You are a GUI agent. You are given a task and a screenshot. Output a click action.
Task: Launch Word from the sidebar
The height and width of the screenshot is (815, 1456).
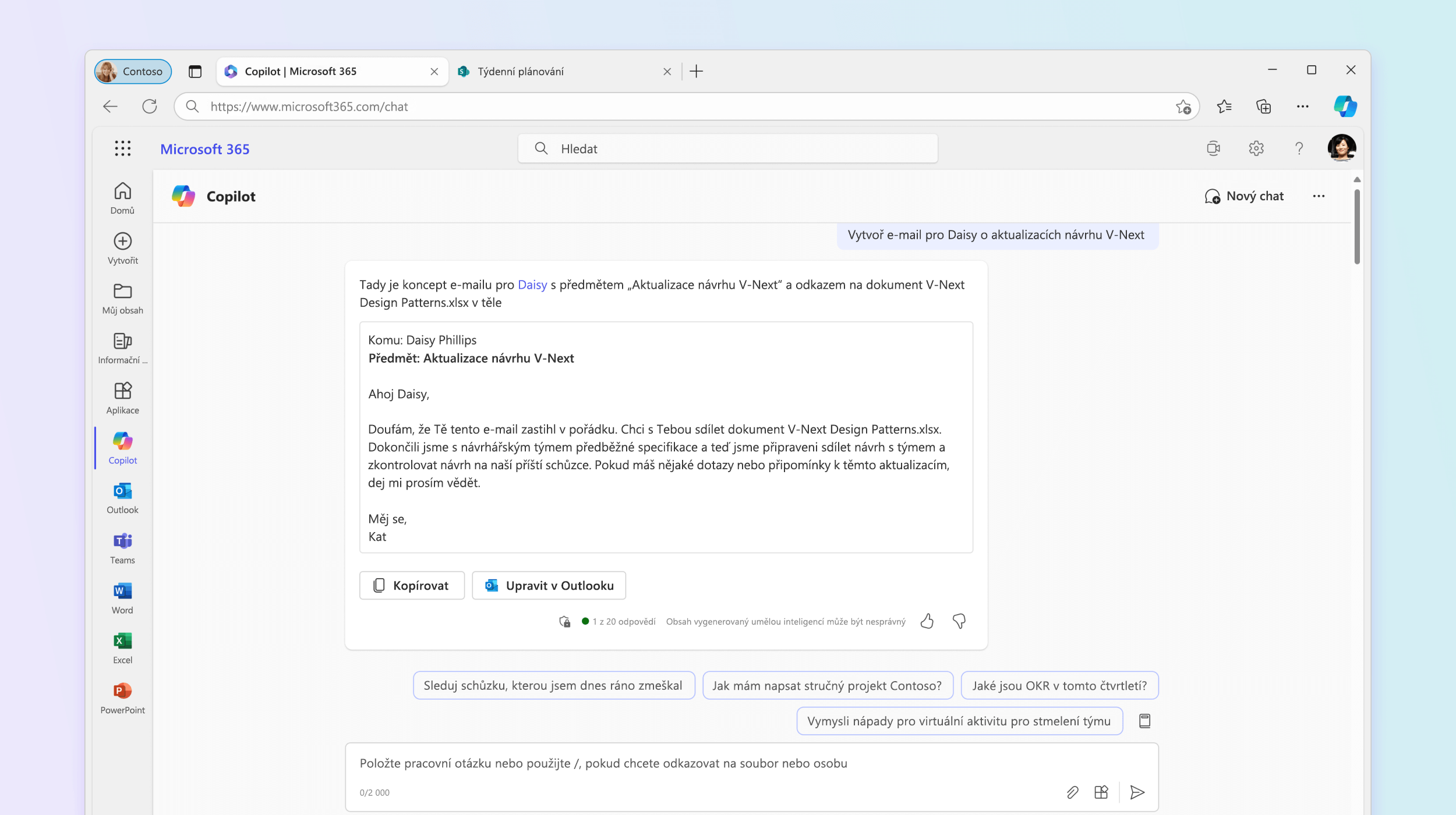pos(122,598)
